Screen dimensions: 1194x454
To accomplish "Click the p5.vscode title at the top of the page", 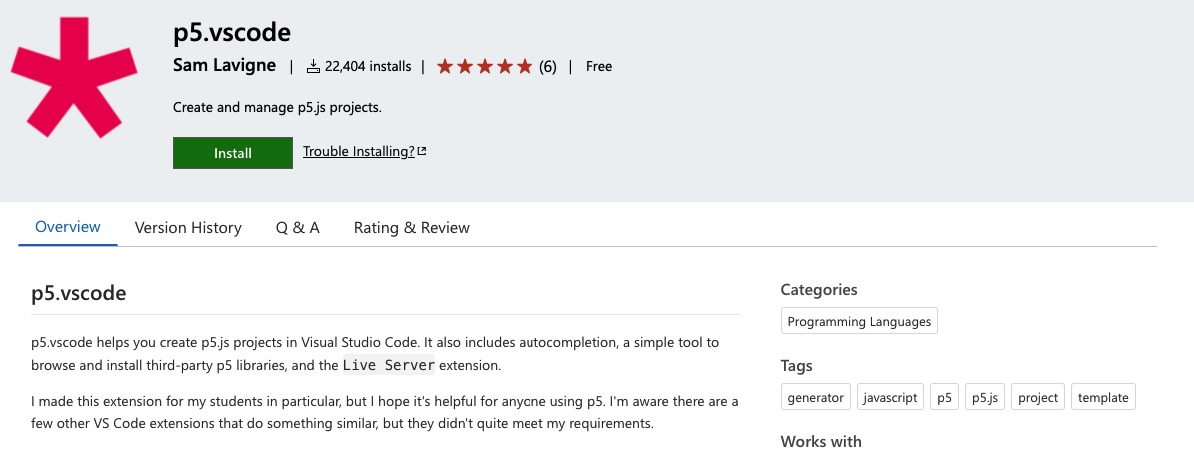I will 232,33.
